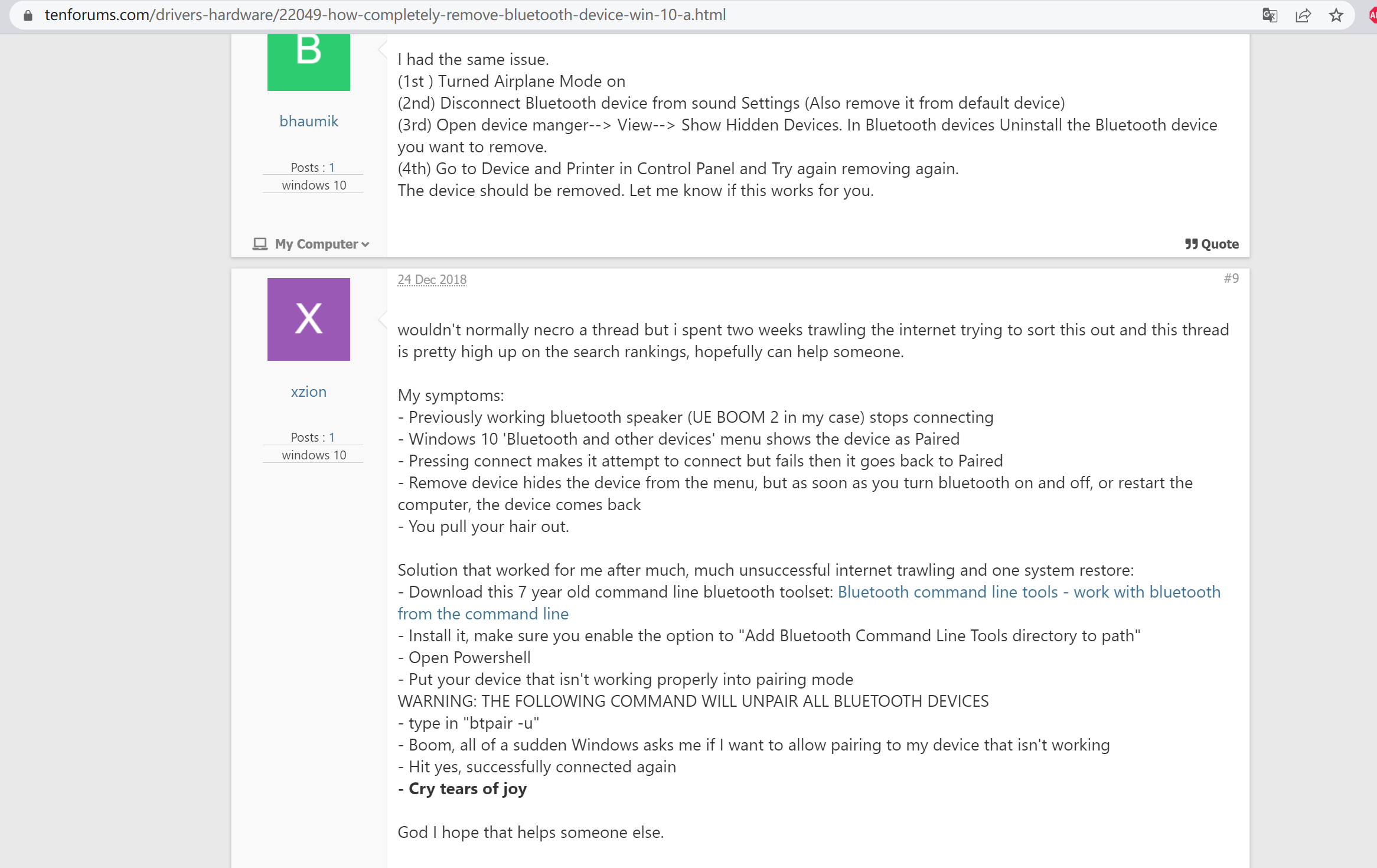This screenshot has height=868, width=1377.
Task: Click the site info lock icon
Action: 27,15
